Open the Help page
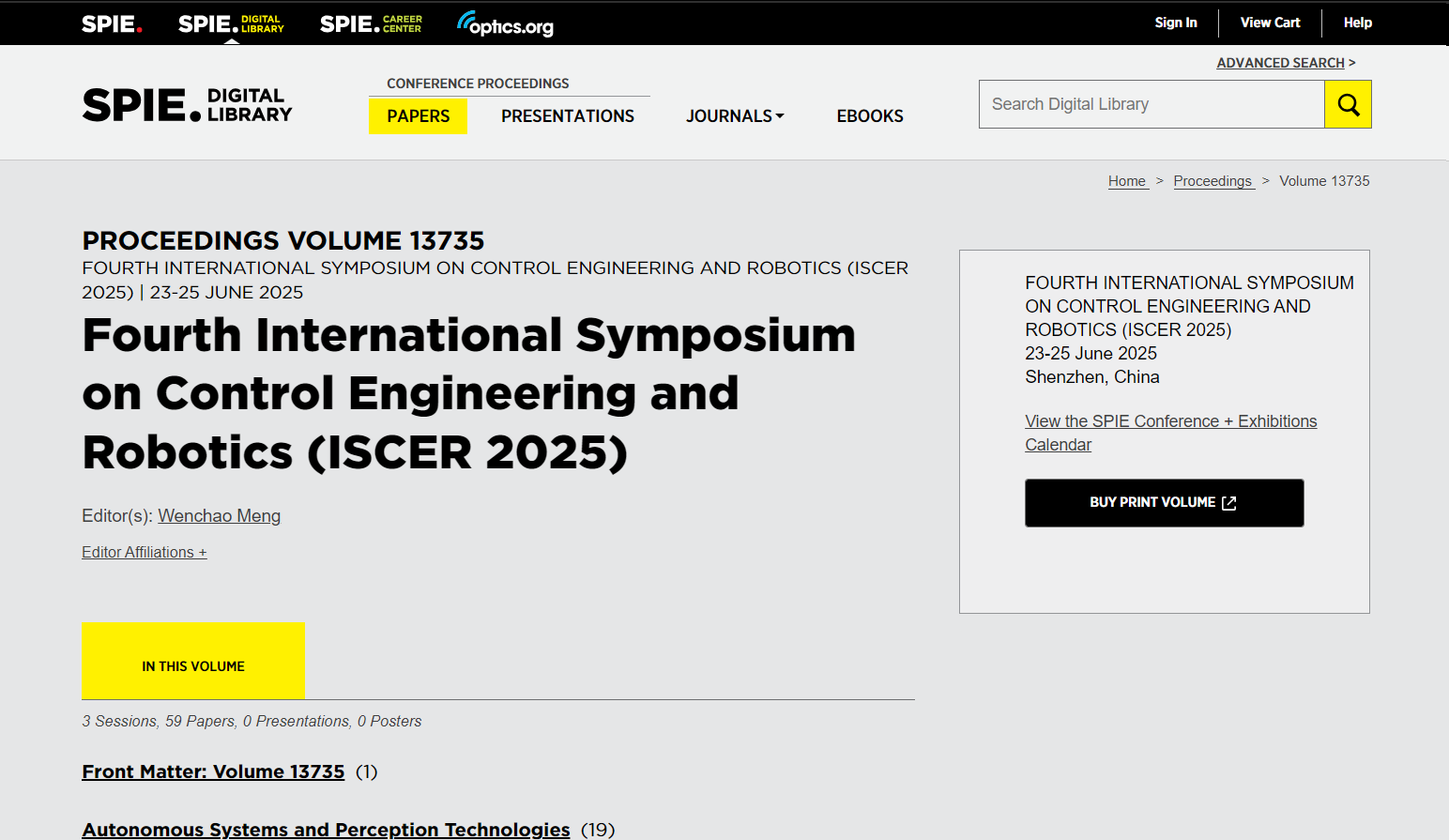This screenshot has width=1449, height=840. tap(1357, 23)
